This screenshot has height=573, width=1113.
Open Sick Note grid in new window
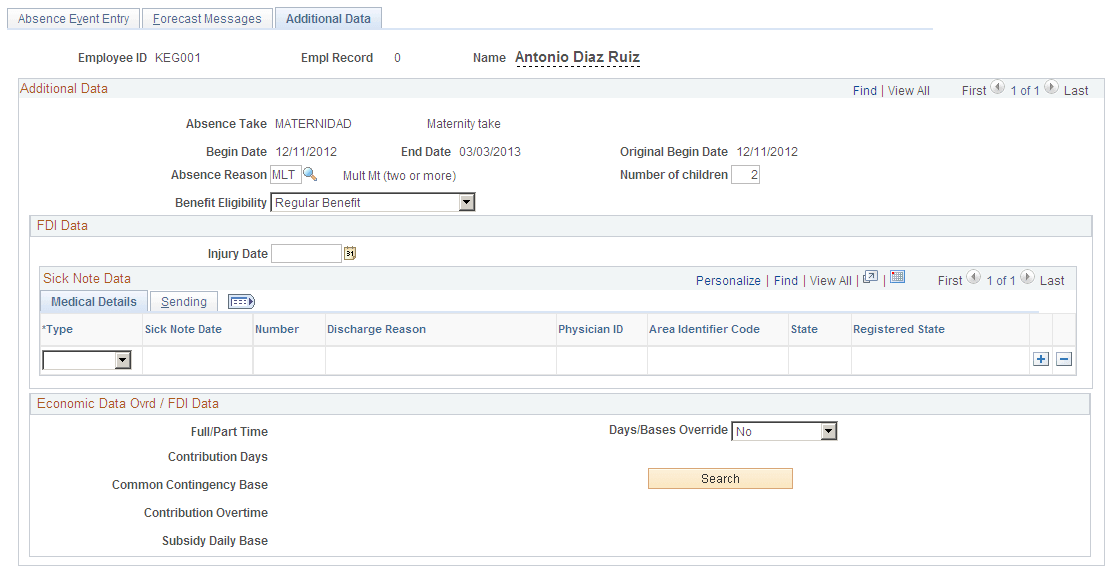(870, 278)
